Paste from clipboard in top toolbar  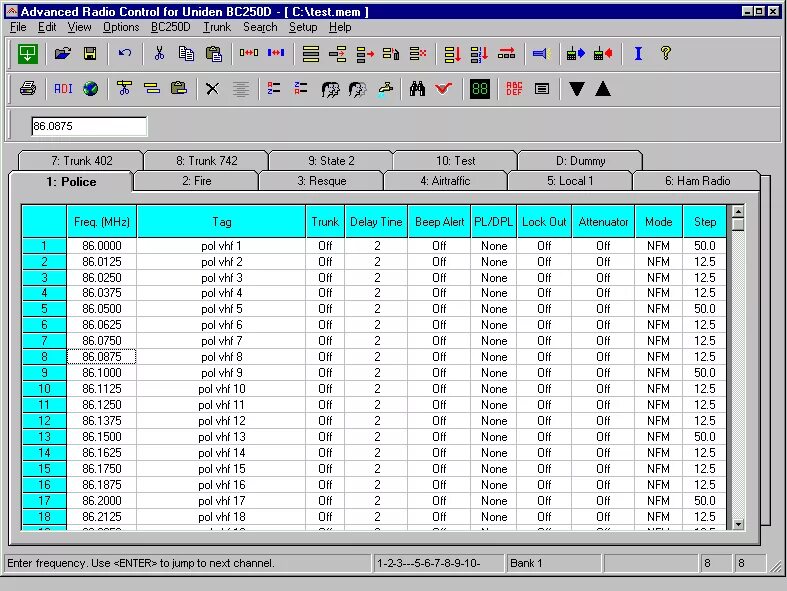[214, 54]
